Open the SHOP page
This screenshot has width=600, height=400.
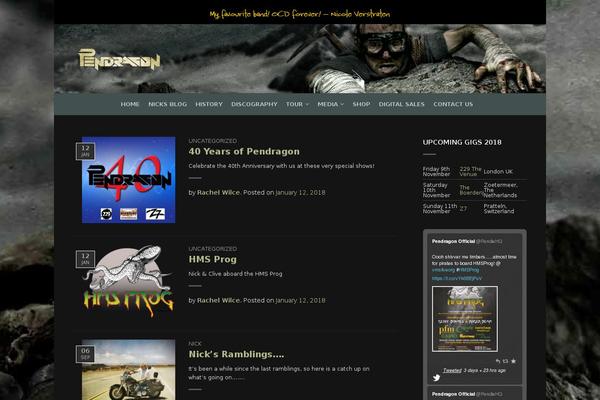tap(361, 104)
